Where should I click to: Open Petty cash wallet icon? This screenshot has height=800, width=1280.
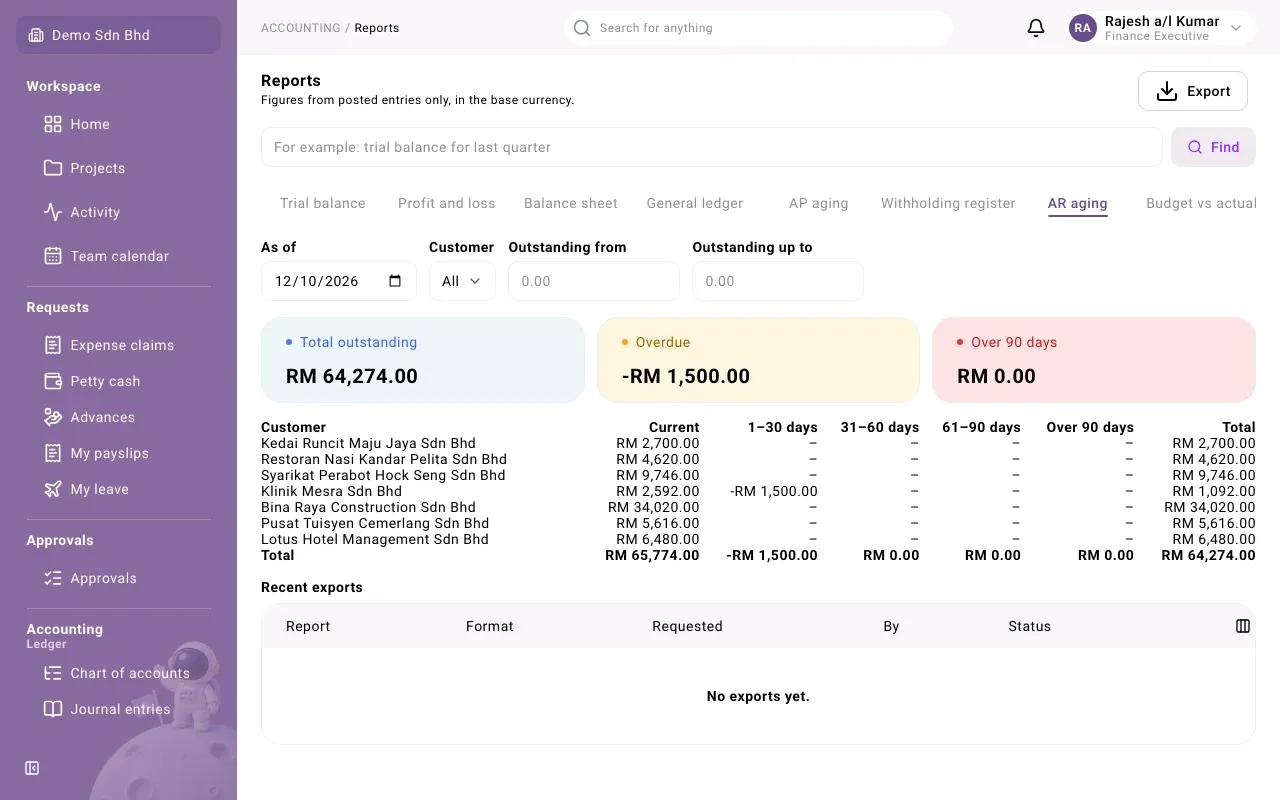click(x=53, y=381)
